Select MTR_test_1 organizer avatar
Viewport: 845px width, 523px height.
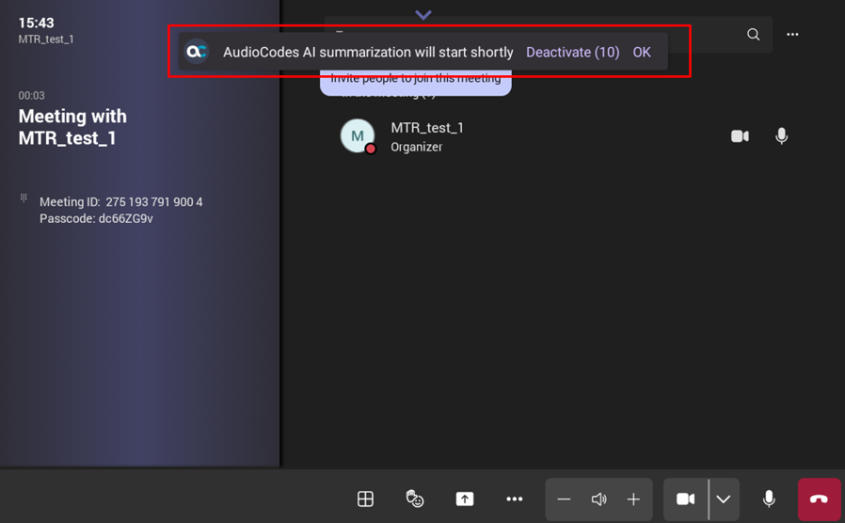[357, 136]
